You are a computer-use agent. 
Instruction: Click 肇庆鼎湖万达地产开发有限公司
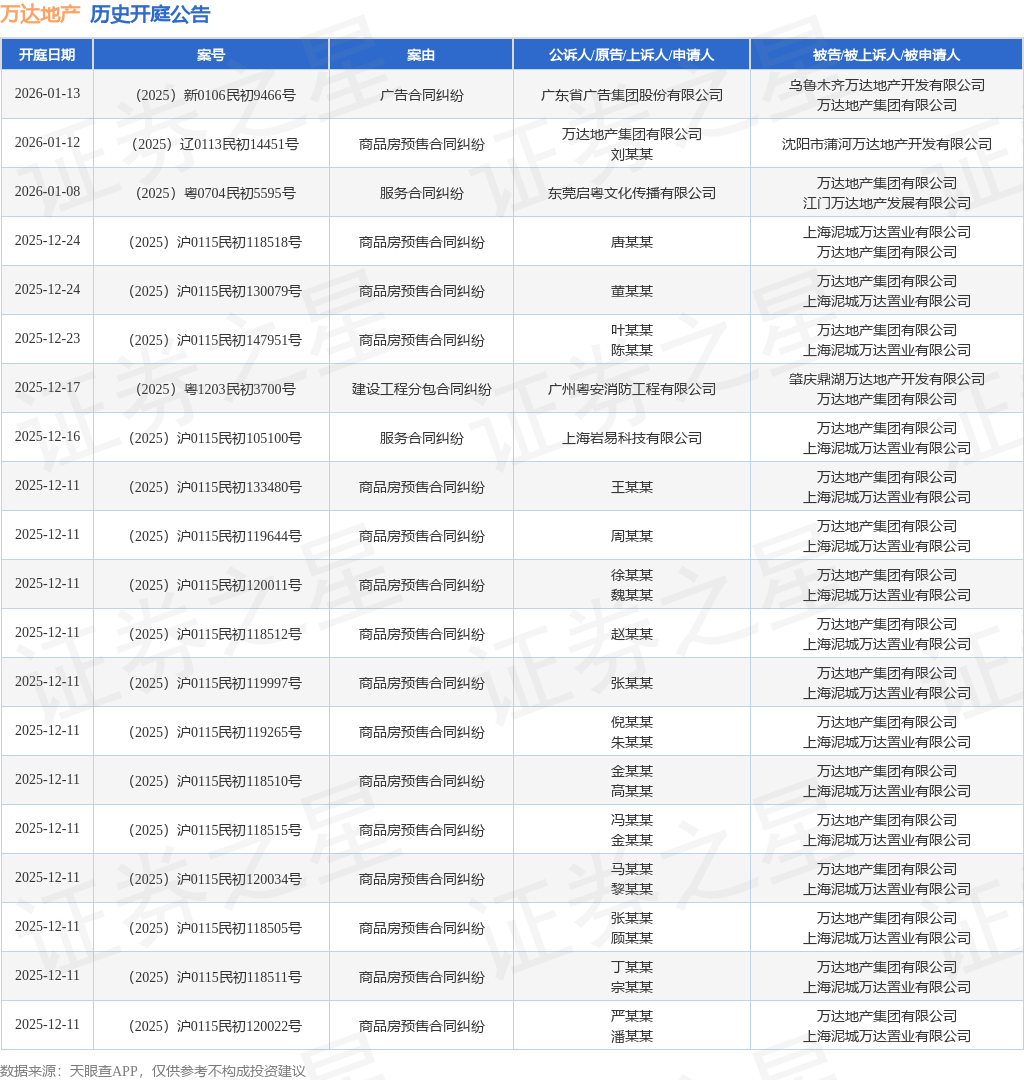(x=887, y=379)
